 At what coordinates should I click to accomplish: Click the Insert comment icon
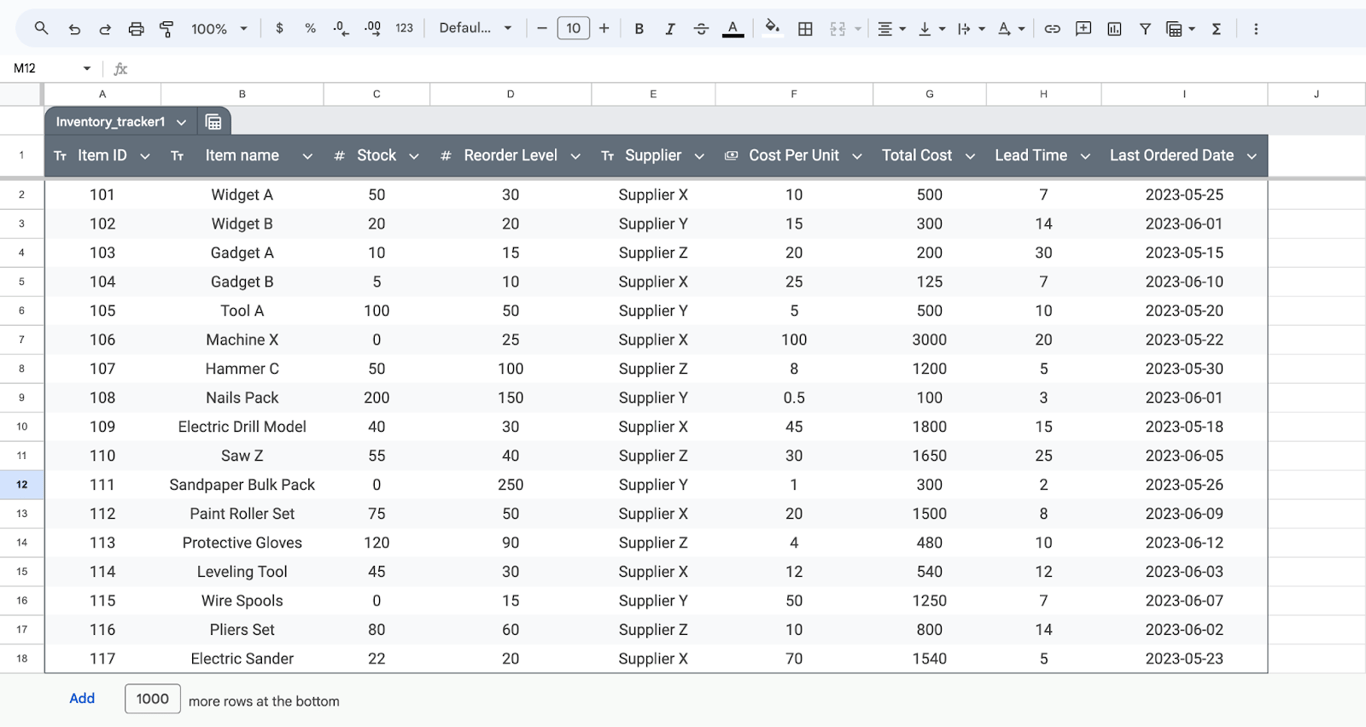[x=1083, y=29]
